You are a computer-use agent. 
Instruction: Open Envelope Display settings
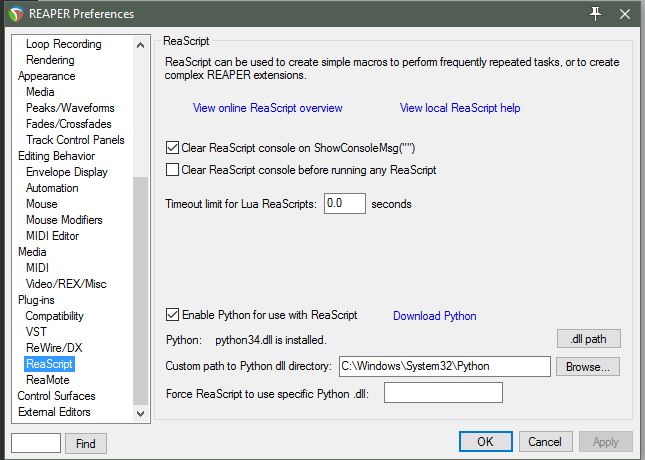[x=67, y=172]
